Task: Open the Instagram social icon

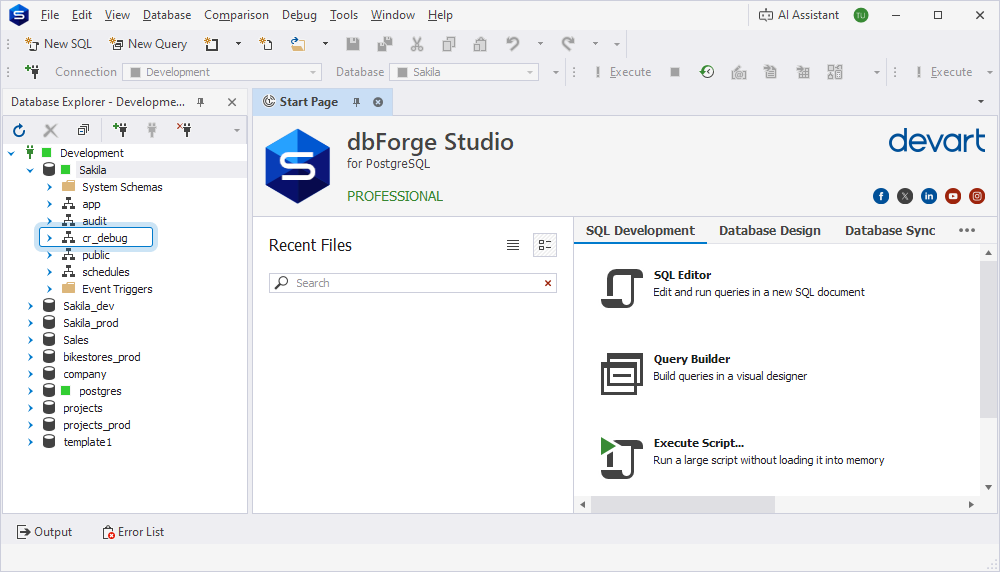Action: (977, 196)
